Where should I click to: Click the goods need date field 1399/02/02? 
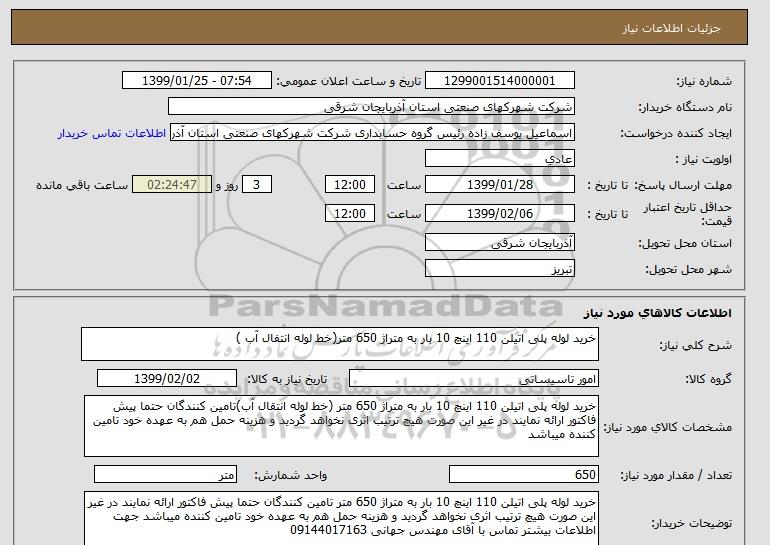pos(167,379)
